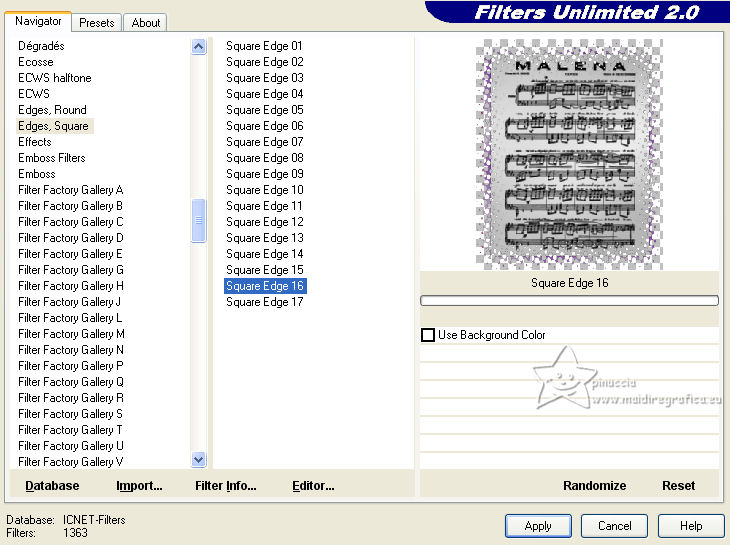Select Square Edge 14 filter
The width and height of the screenshot is (730, 545).
264,254
